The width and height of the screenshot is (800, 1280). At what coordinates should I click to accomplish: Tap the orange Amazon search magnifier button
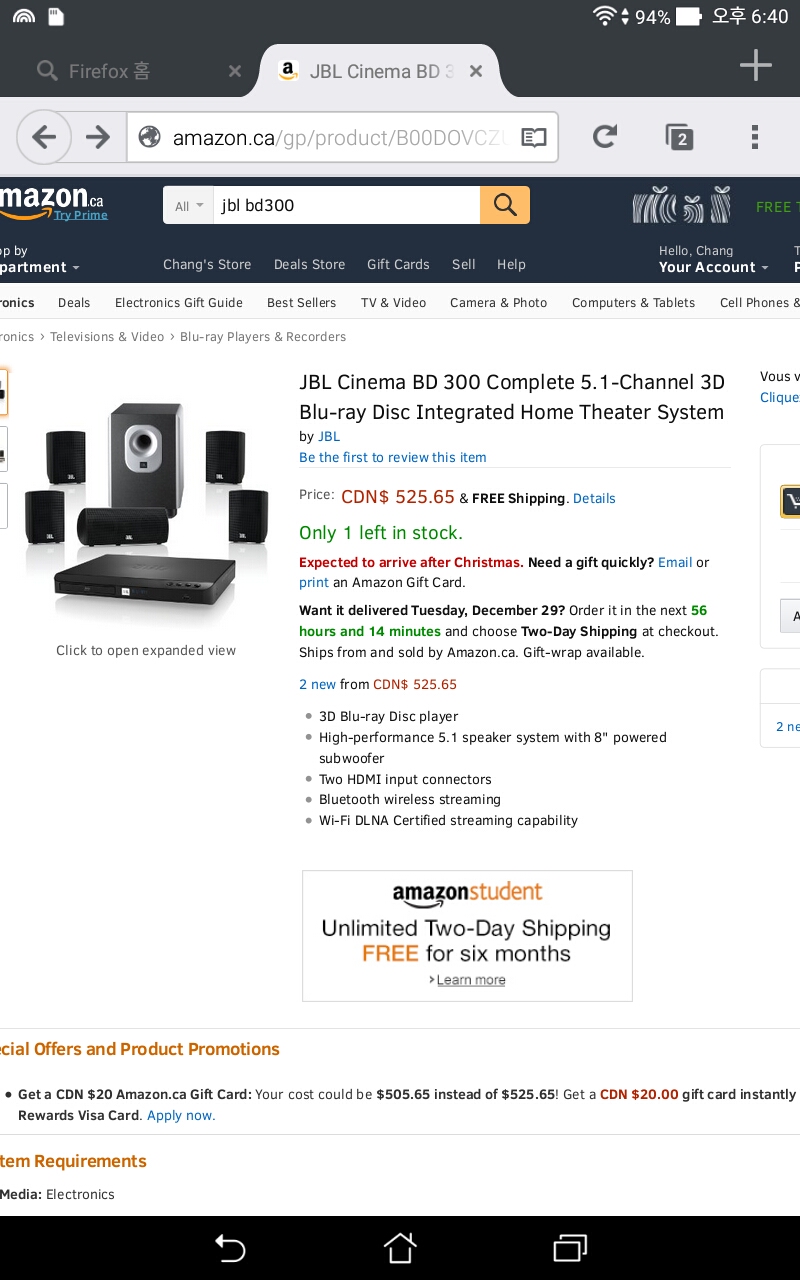point(505,205)
